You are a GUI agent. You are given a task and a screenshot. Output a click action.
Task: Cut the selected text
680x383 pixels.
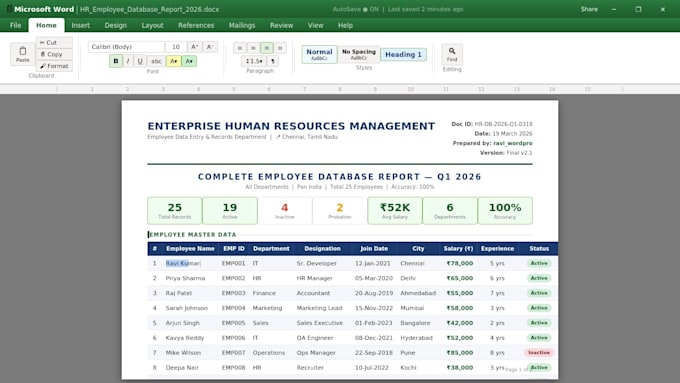click(x=54, y=43)
